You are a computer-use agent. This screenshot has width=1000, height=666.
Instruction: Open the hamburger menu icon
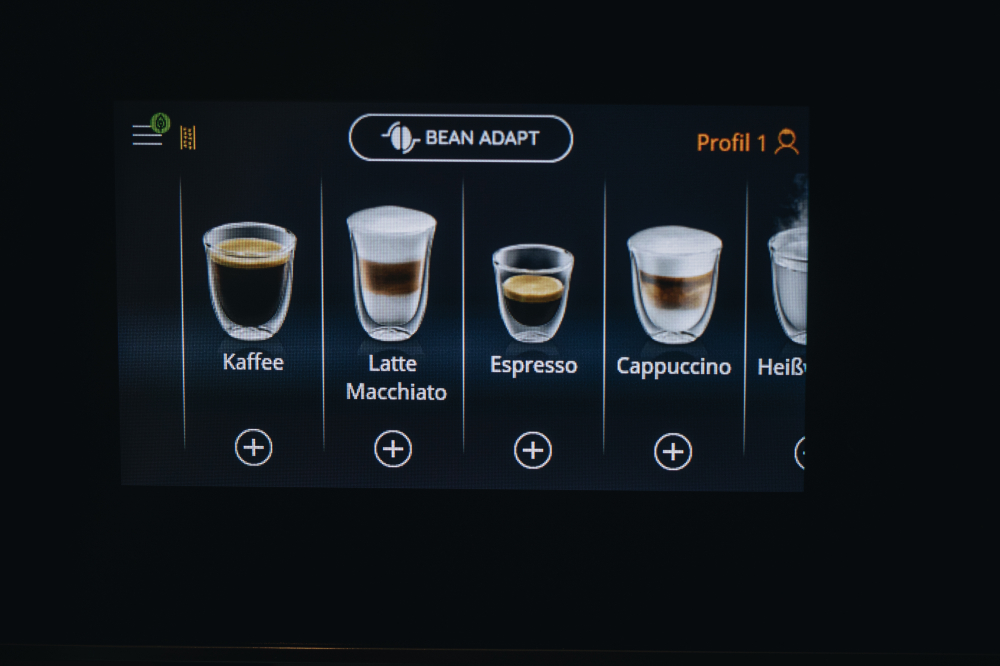147,135
